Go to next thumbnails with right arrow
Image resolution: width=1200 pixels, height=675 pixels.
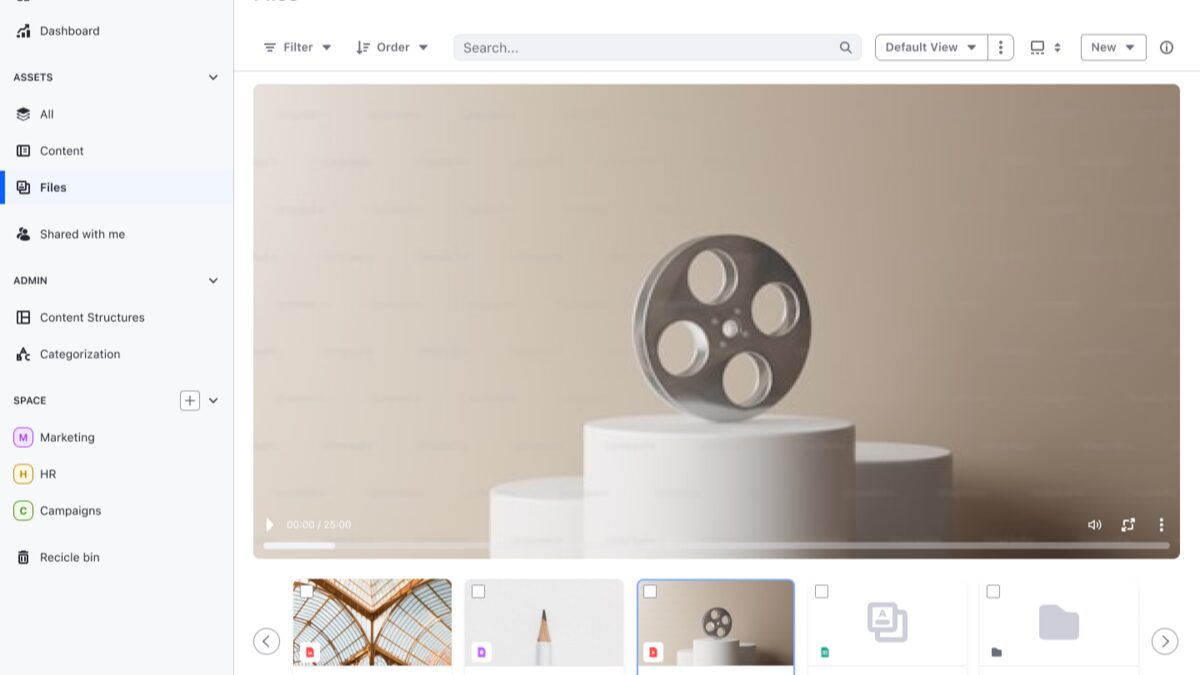(x=1164, y=641)
